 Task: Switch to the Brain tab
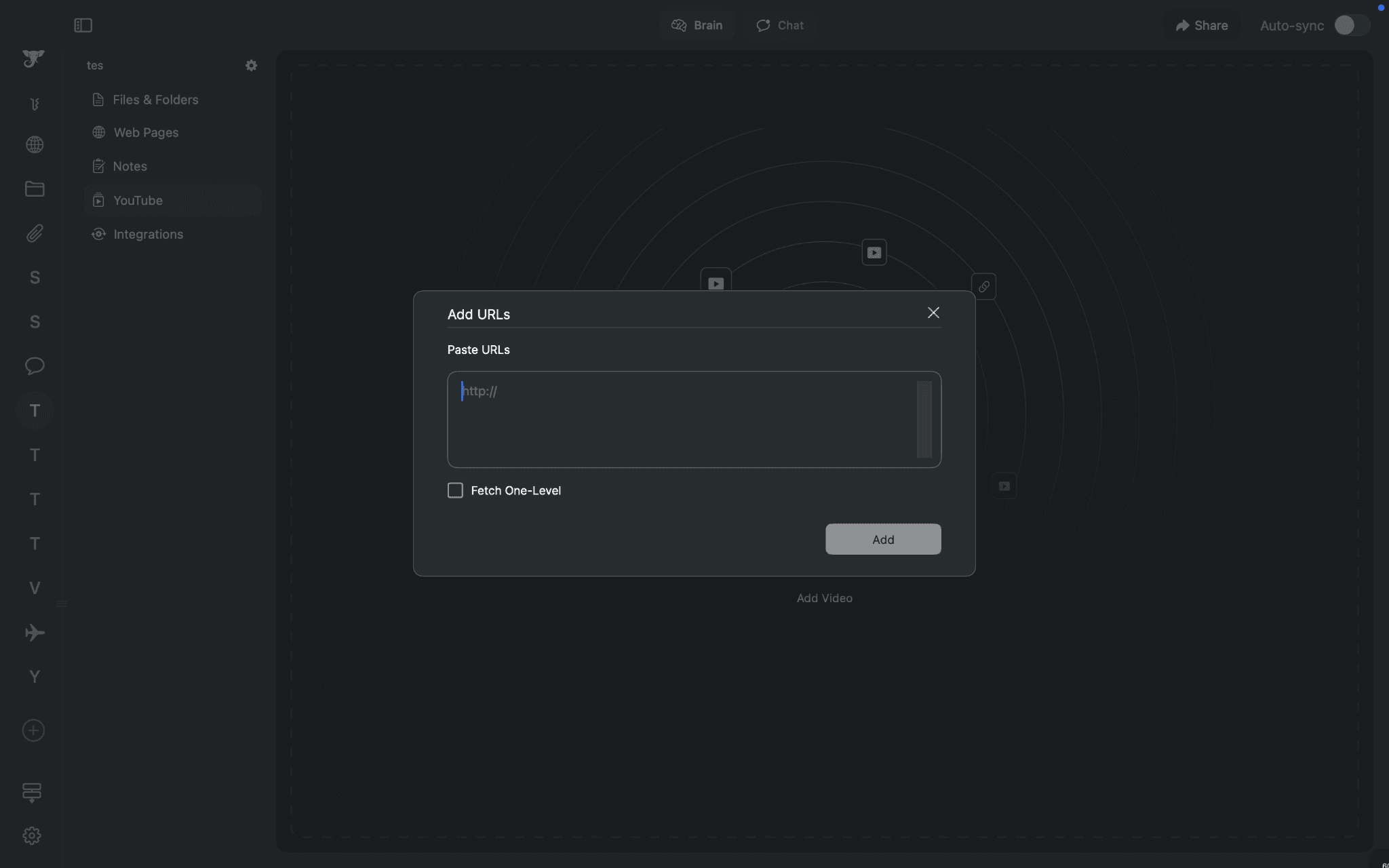coord(697,25)
